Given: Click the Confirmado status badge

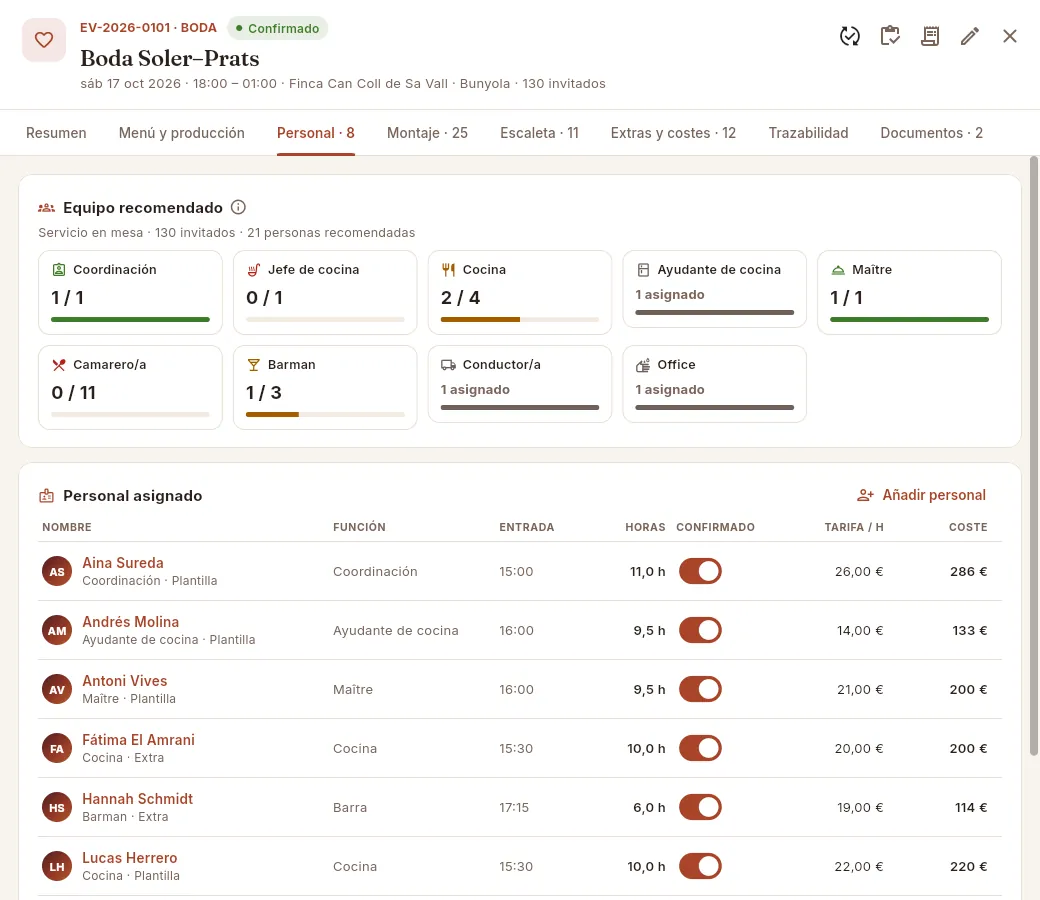Looking at the screenshot, I should pos(277,29).
